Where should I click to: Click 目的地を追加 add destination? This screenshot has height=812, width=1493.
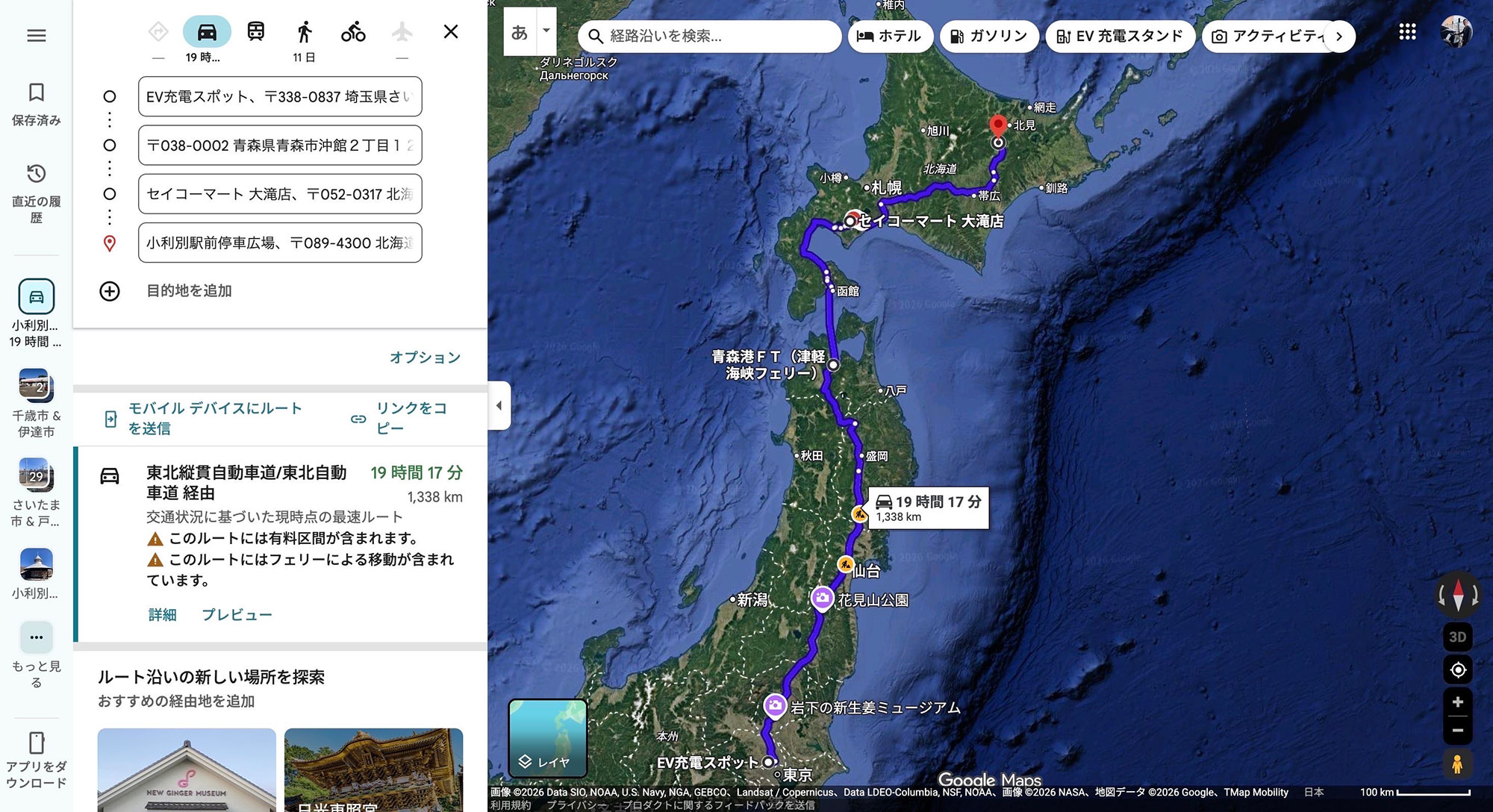[188, 291]
